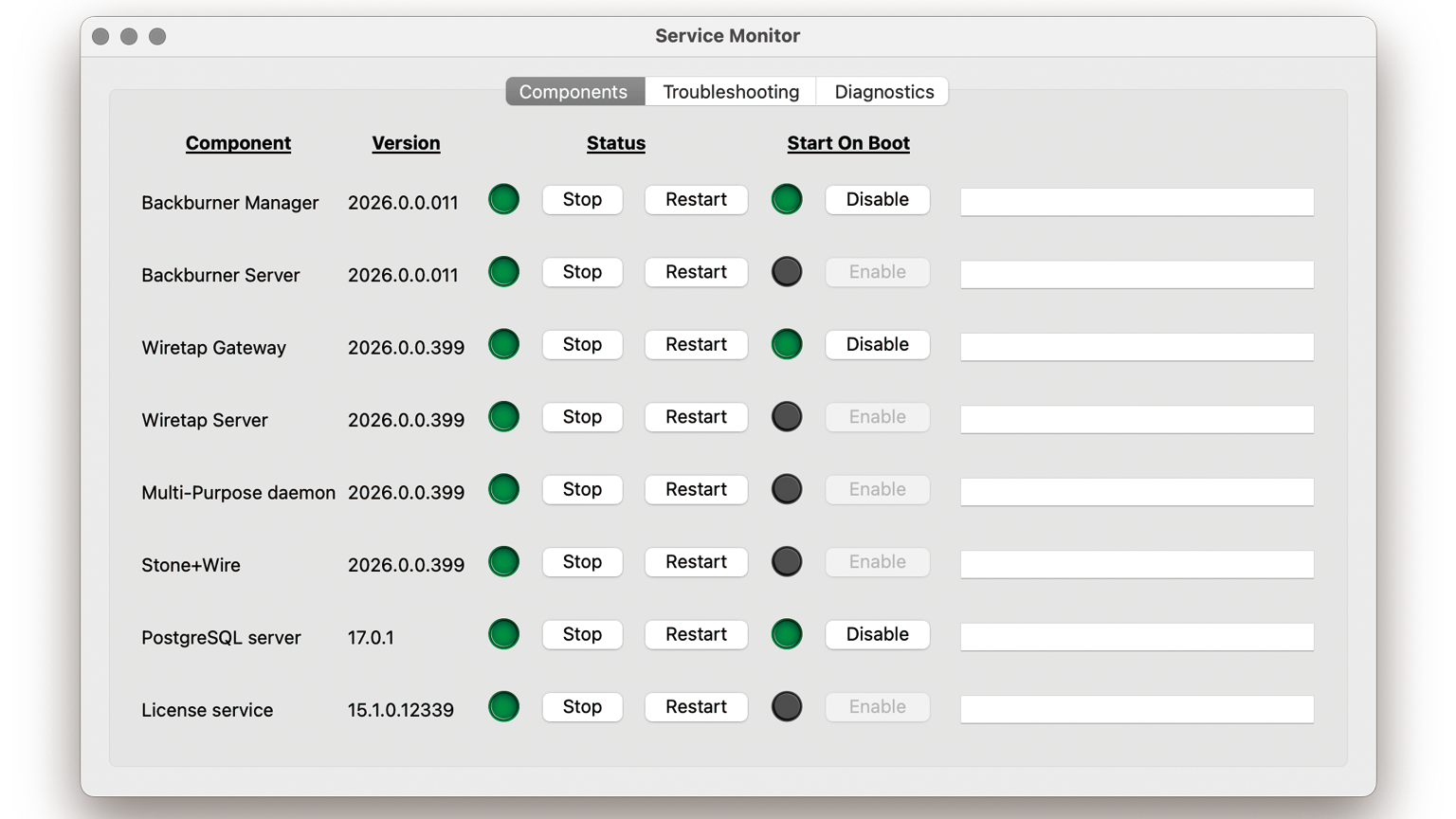Screen dimensions: 1456x819
Task: Click Backburner Manager message field
Action: tap(1137, 202)
